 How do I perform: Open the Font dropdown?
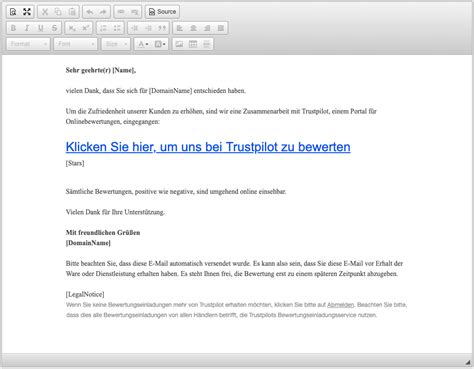coord(76,44)
